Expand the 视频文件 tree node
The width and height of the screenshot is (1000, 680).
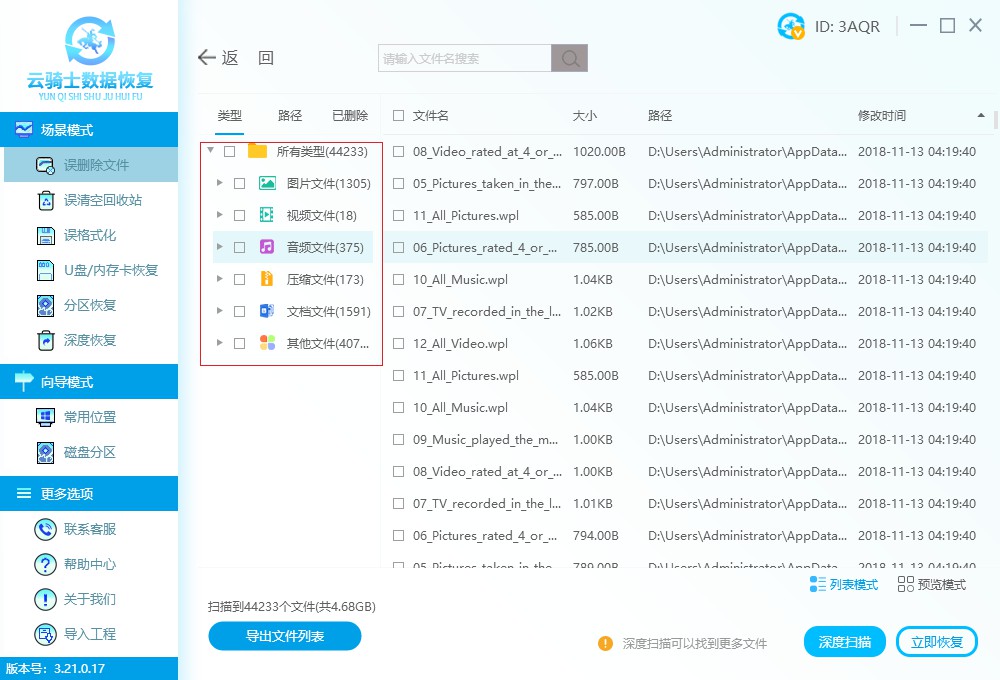coord(219,215)
